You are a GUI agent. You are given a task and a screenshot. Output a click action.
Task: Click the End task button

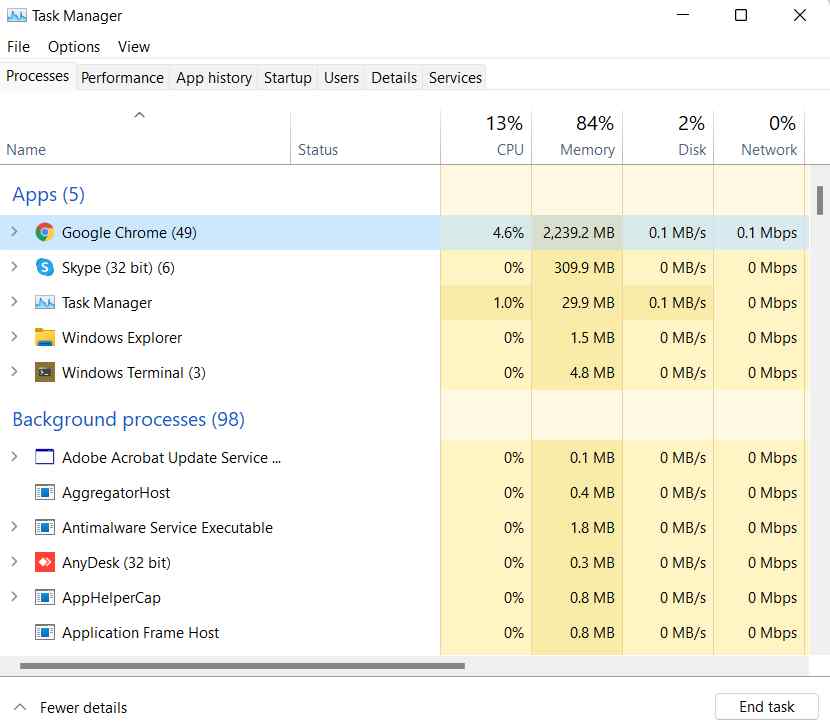[x=766, y=706]
